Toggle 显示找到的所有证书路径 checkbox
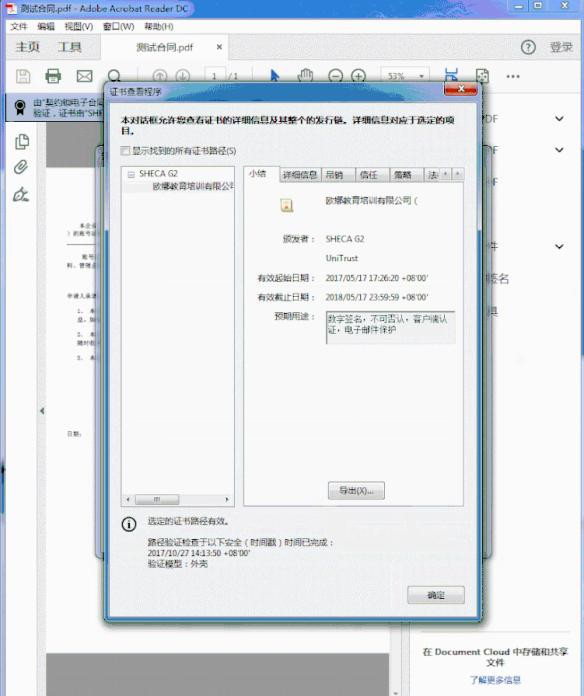The width and height of the screenshot is (584, 696). [x=125, y=151]
